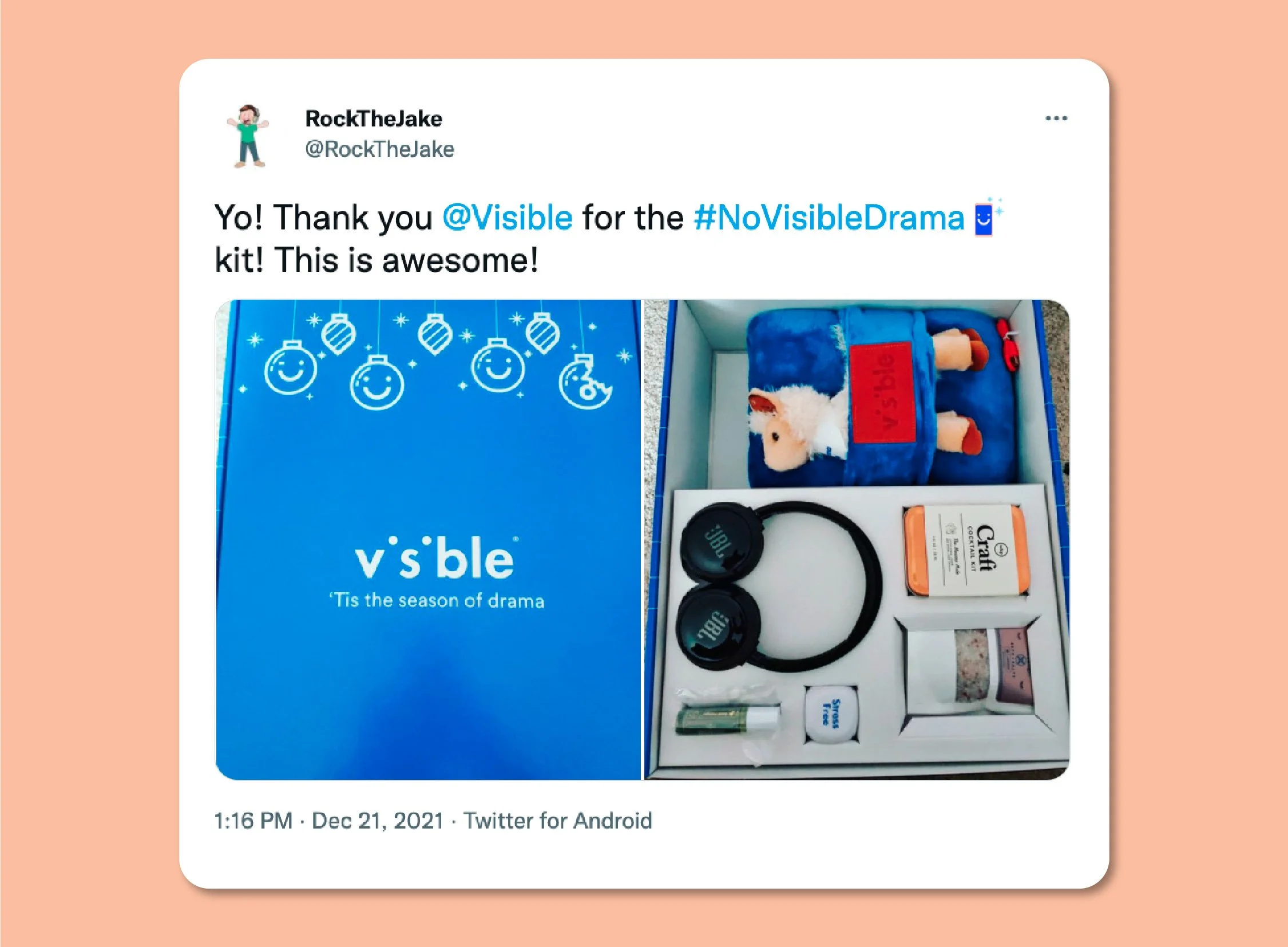1288x947 pixels.
Task: Click the @RockTheJake handle
Action: (x=379, y=149)
